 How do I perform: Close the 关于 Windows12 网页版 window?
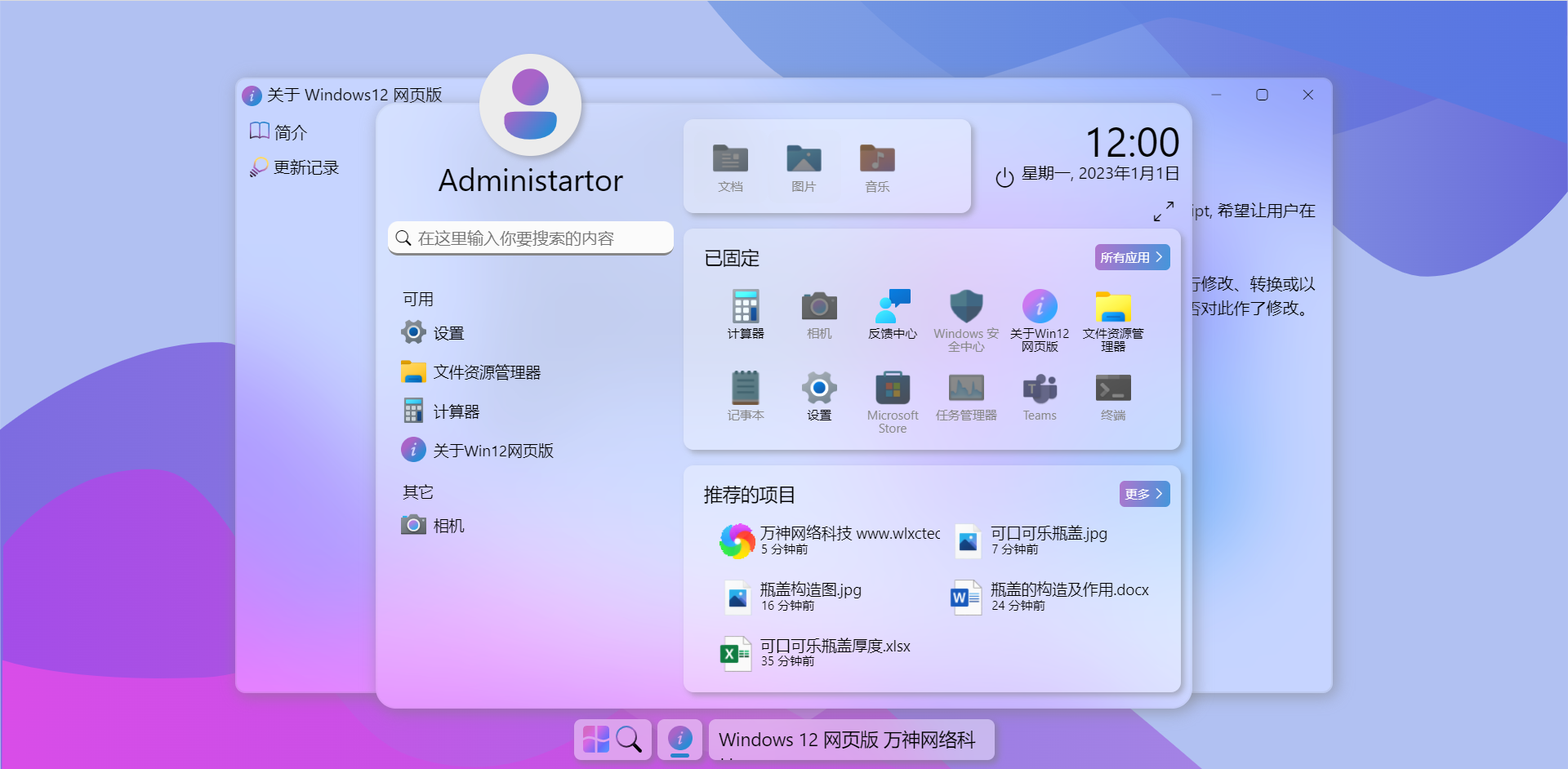pos(1307,95)
